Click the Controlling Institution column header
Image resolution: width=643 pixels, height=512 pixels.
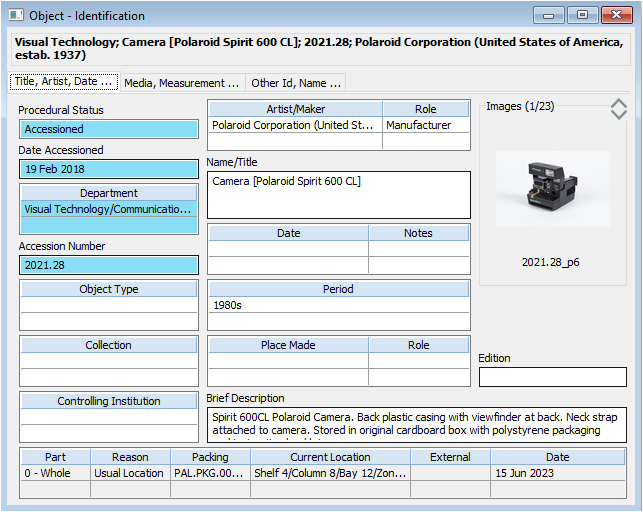pos(109,401)
